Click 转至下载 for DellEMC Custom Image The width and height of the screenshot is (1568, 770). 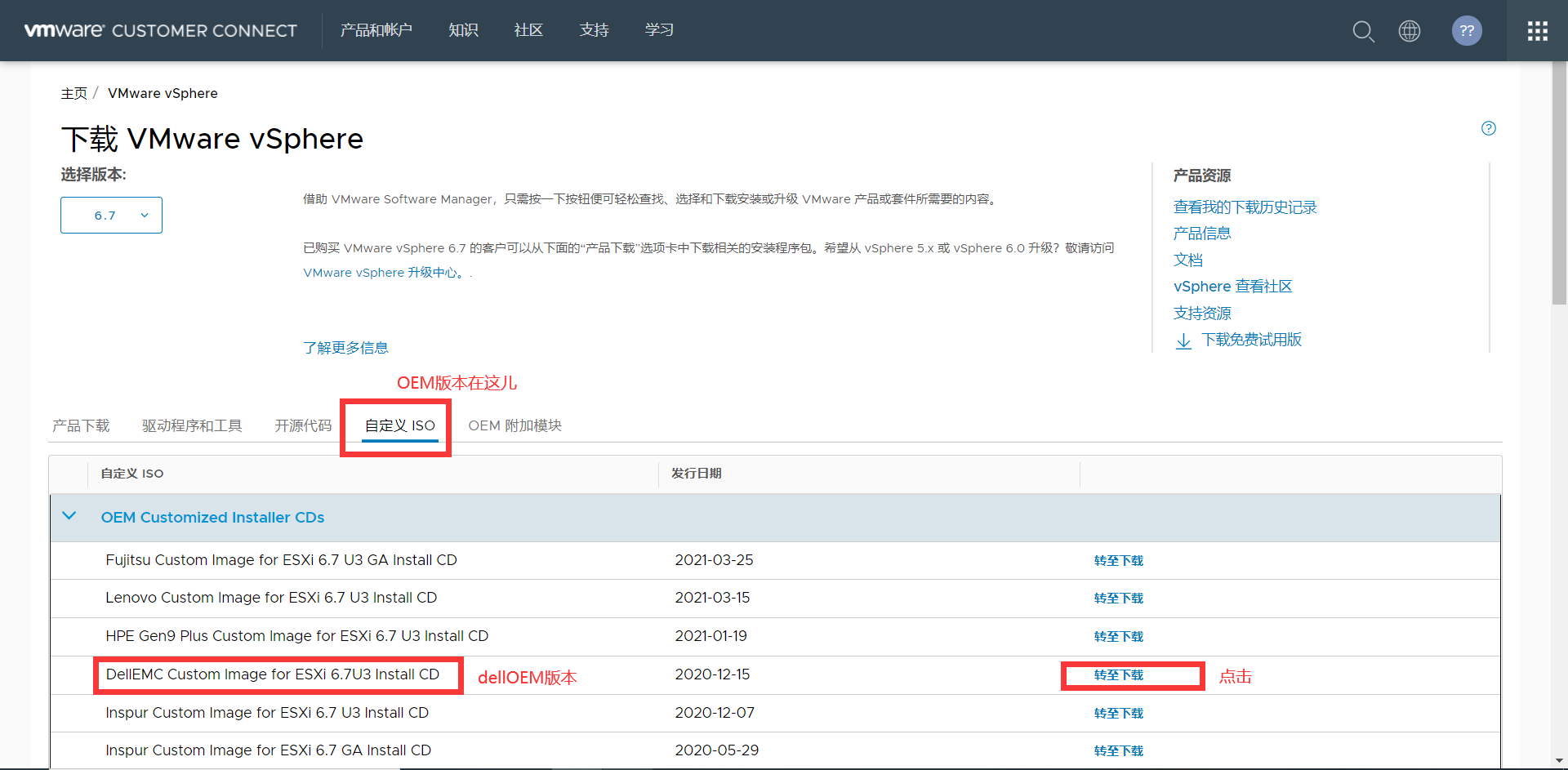point(1119,675)
